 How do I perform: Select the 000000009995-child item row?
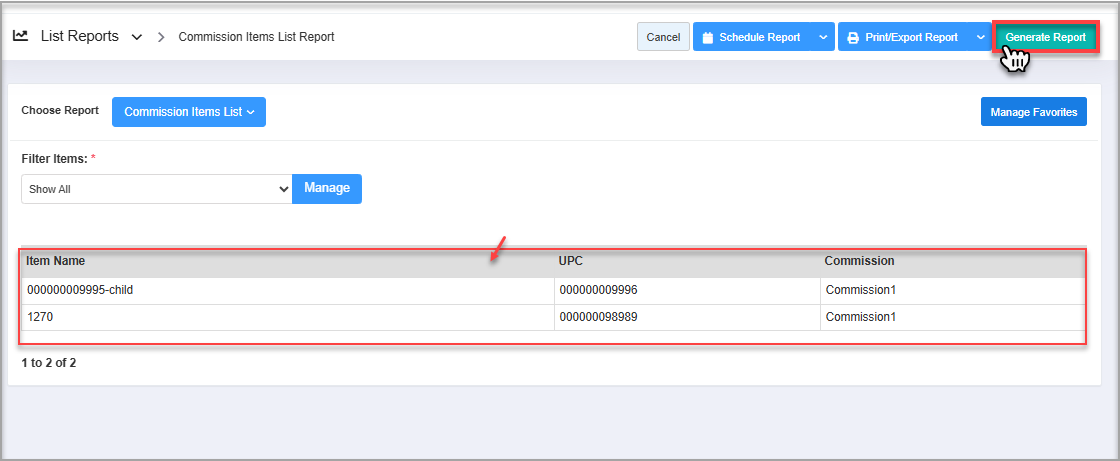coord(80,290)
